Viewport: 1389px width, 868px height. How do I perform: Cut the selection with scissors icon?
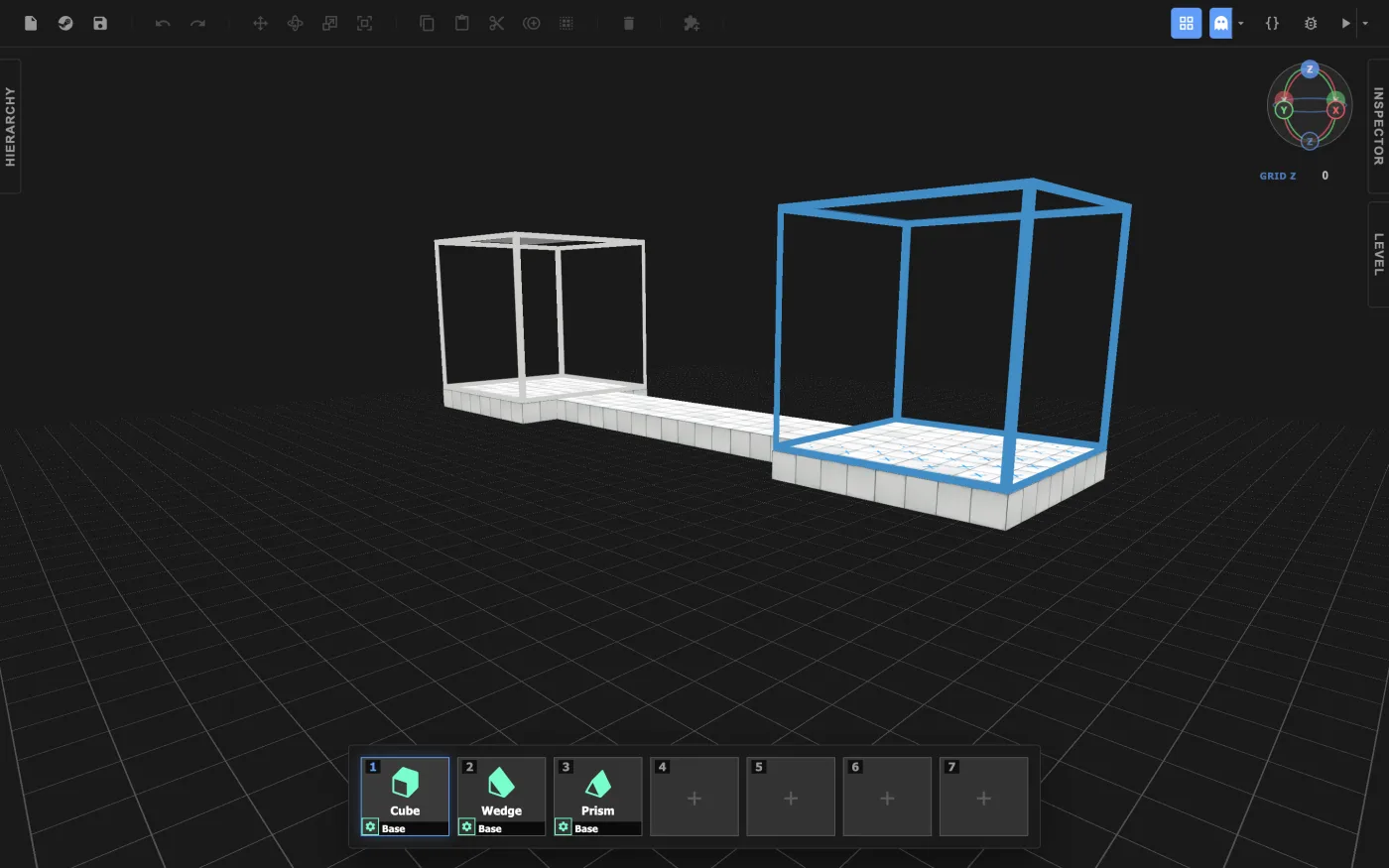[496, 23]
